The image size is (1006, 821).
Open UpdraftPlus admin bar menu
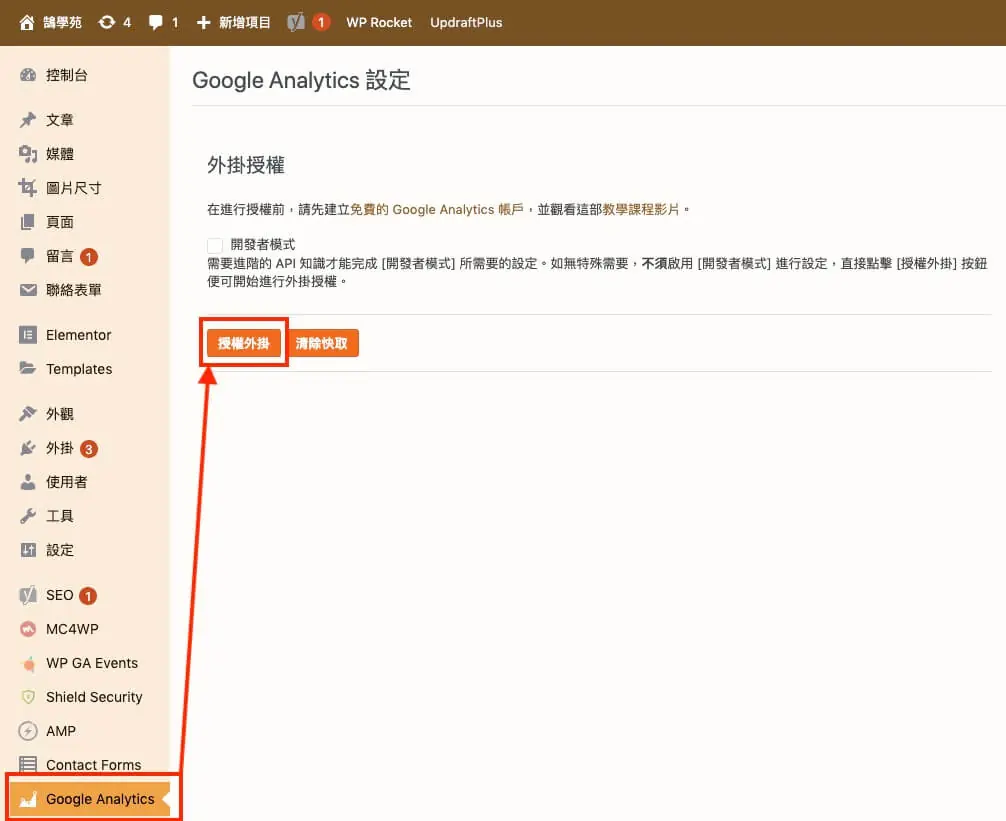466,22
